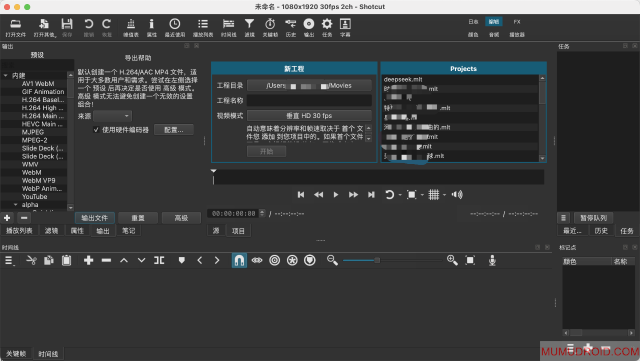Expand the alpha presets tree group
Screen dimensions: 640x361
pyautogui.click(x=16, y=205)
